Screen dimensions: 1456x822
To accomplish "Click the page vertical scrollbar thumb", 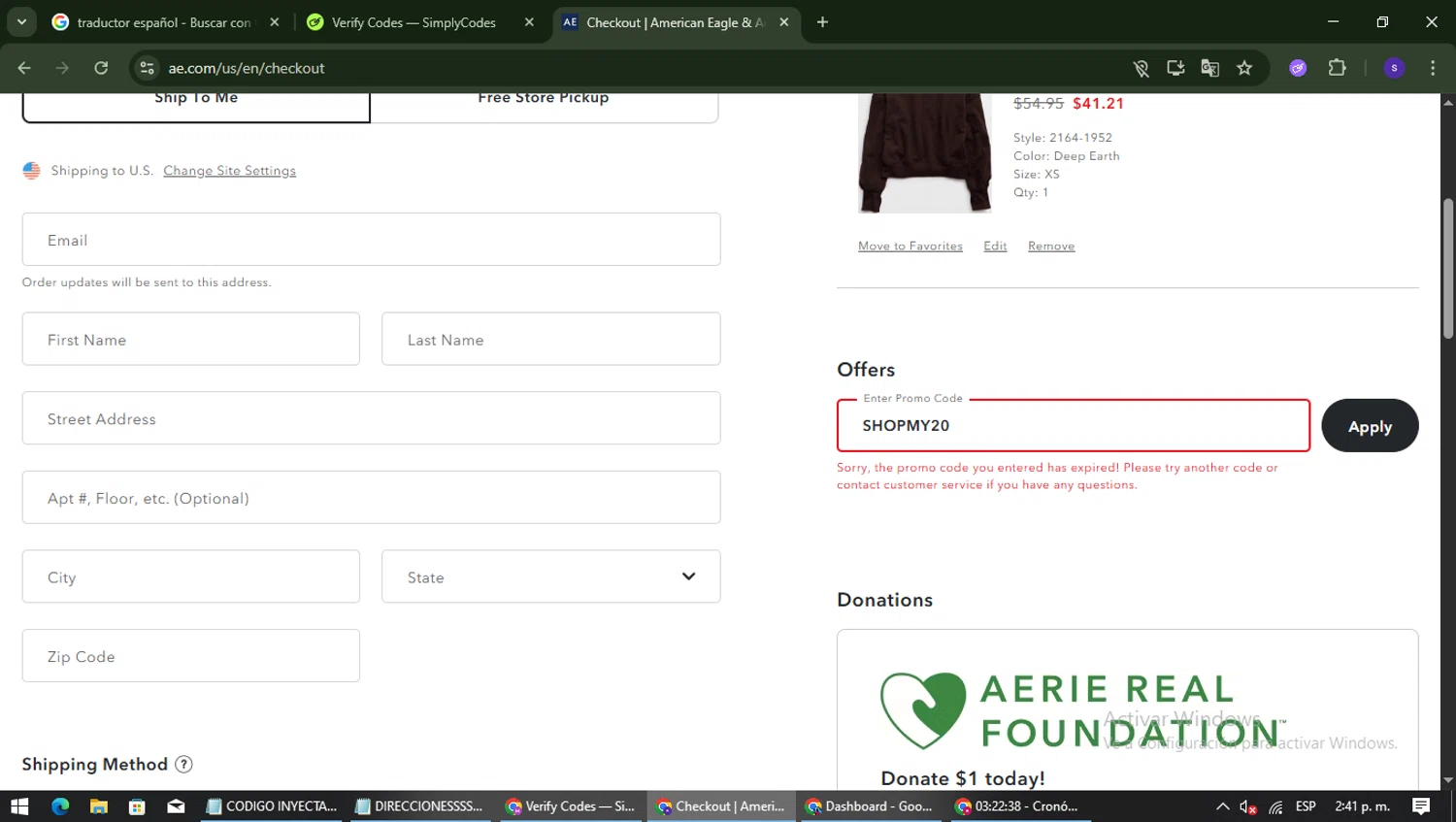I will (1448, 269).
